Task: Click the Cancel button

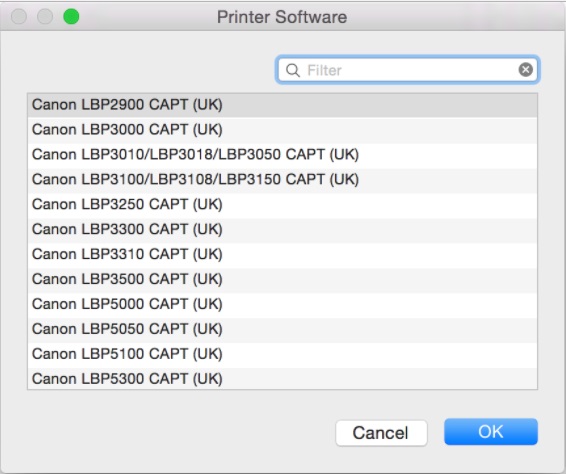Action: pos(381,433)
